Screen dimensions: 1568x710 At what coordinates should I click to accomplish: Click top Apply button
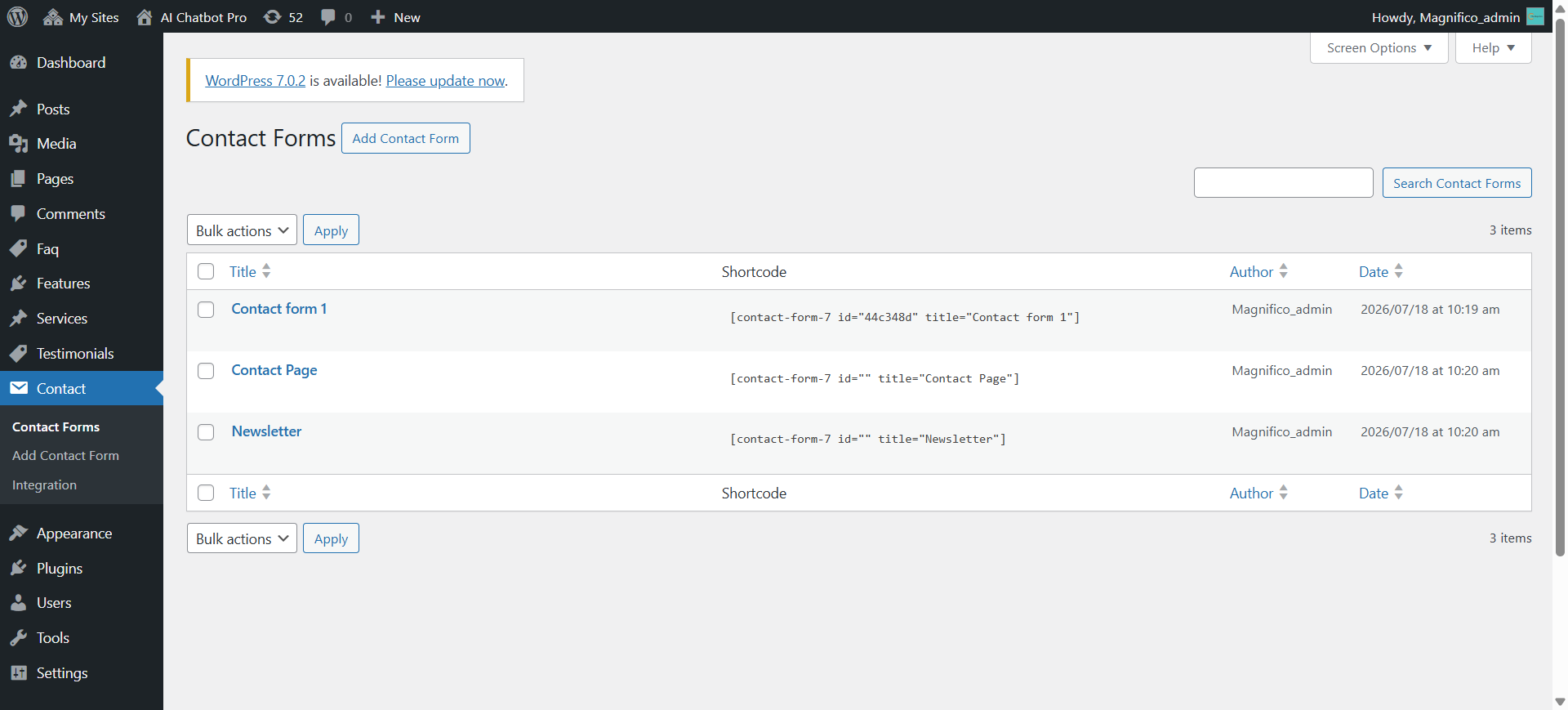click(331, 230)
